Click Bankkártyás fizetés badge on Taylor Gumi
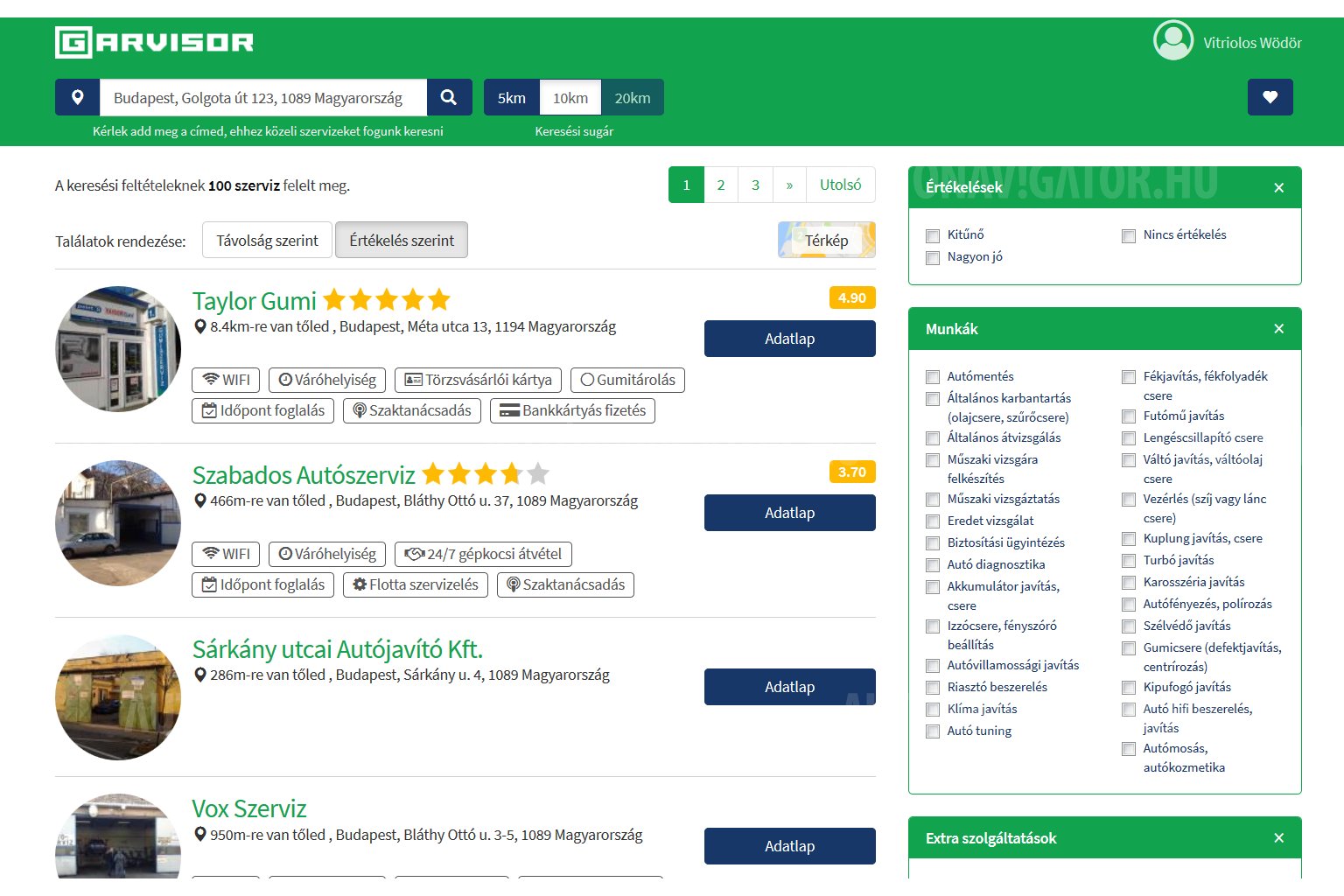The image size is (1344, 896). click(572, 410)
